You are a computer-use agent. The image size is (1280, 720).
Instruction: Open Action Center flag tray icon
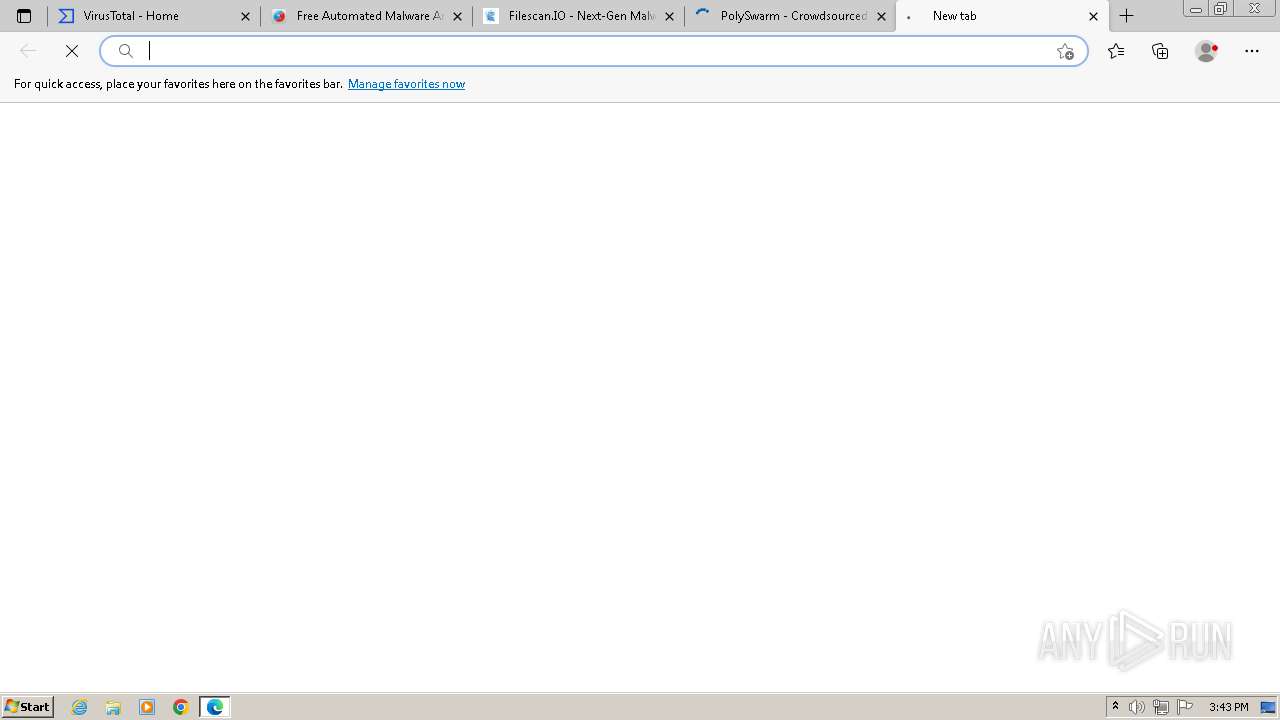tap(1185, 707)
